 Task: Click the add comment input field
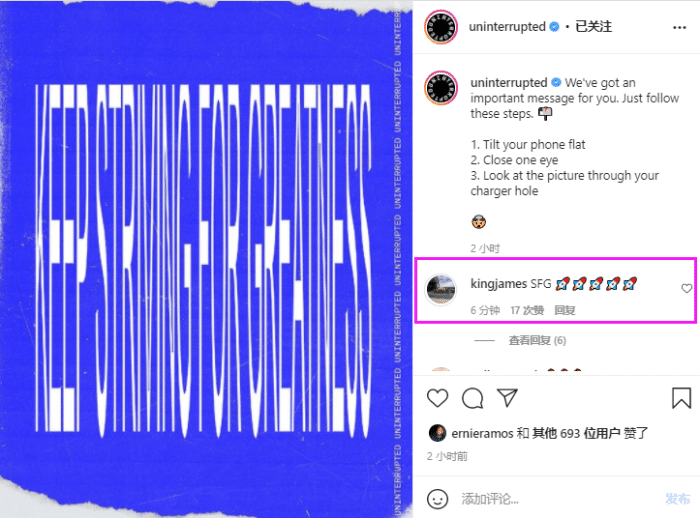(558, 498)
